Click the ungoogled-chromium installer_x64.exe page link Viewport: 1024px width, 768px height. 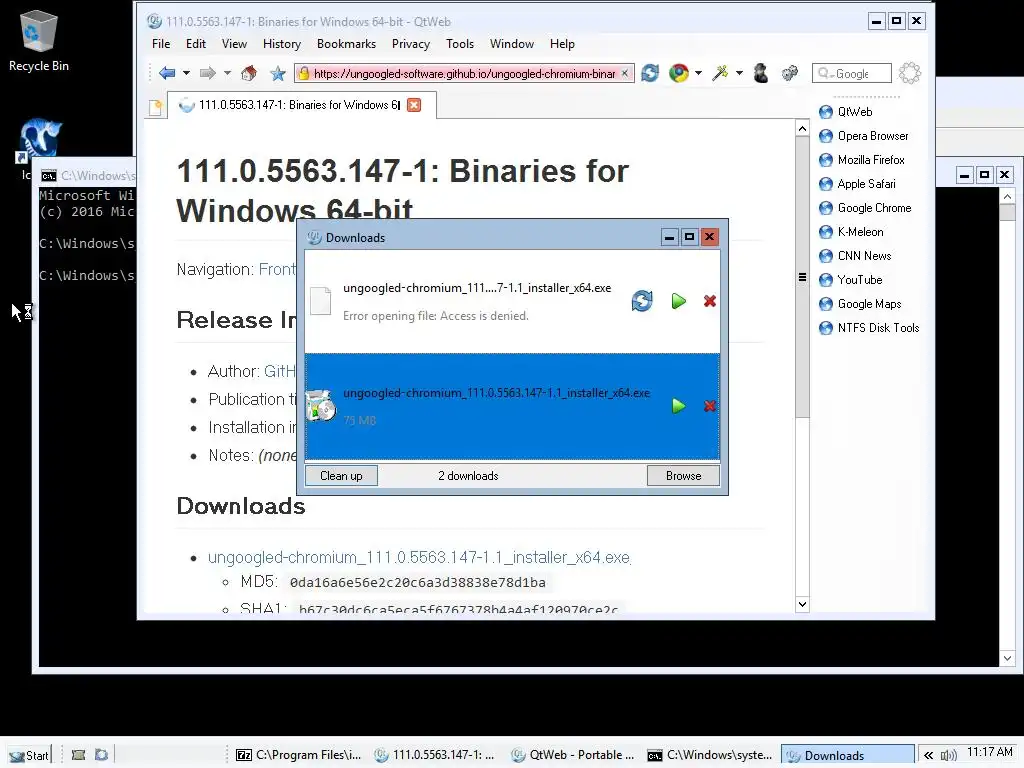point(419,558)
